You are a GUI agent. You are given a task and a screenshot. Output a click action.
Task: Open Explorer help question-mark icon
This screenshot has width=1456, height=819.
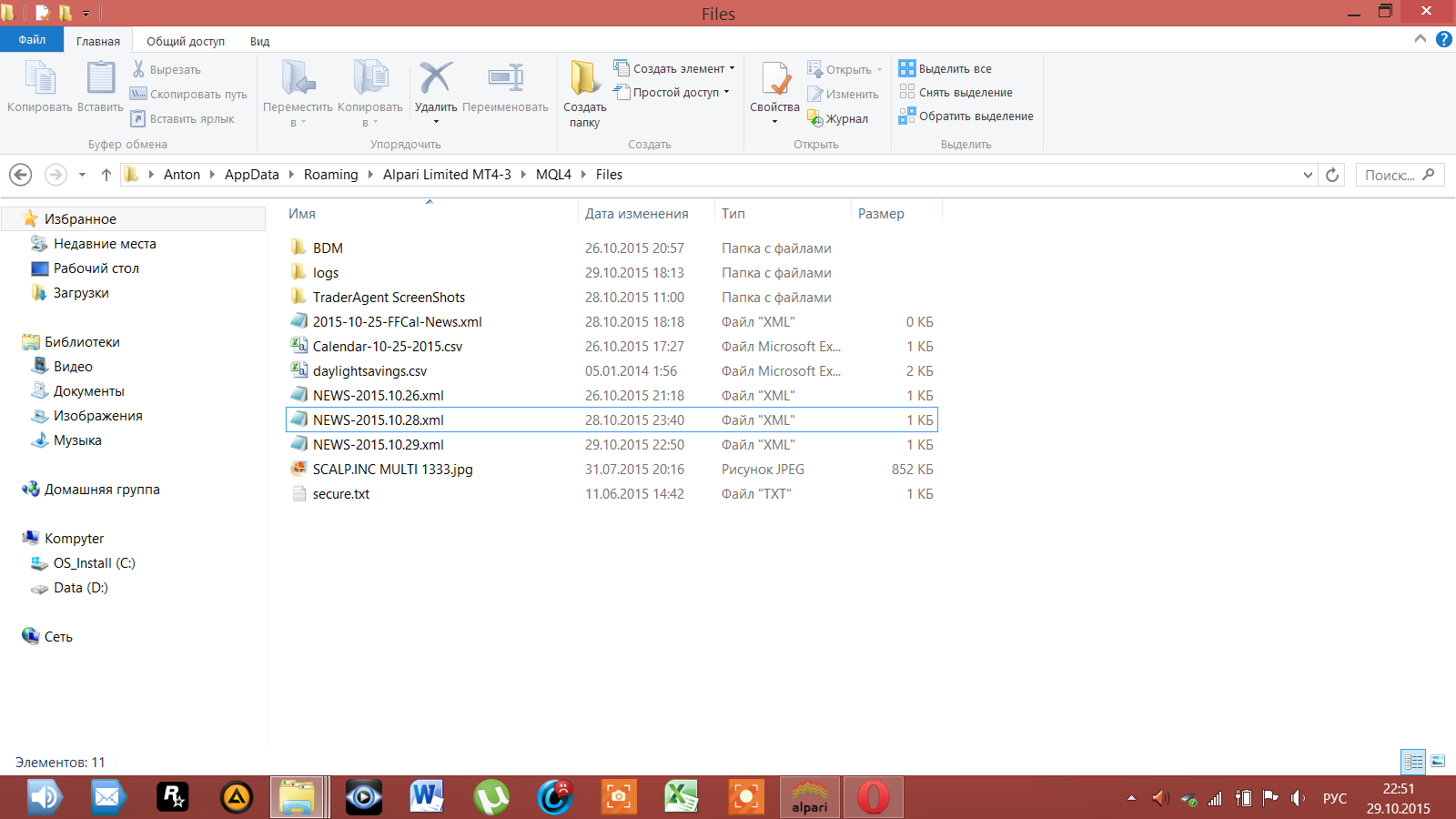[x=1444, y=39]
